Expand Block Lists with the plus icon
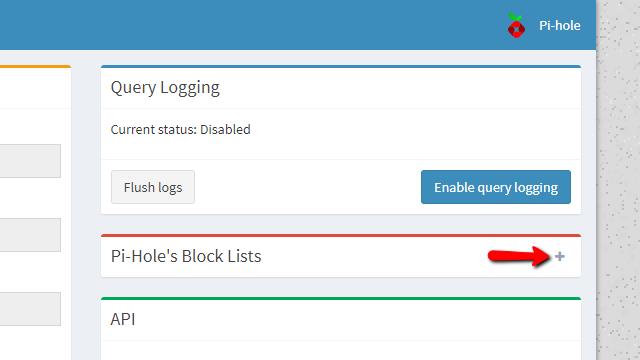Screen dimensions: 640x360 [x=560, y=256]
